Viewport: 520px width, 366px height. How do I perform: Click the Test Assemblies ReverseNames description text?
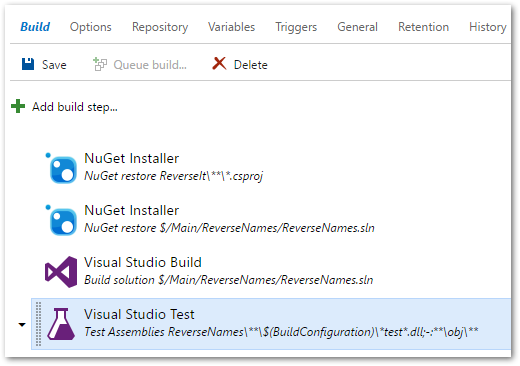(281, 332)
